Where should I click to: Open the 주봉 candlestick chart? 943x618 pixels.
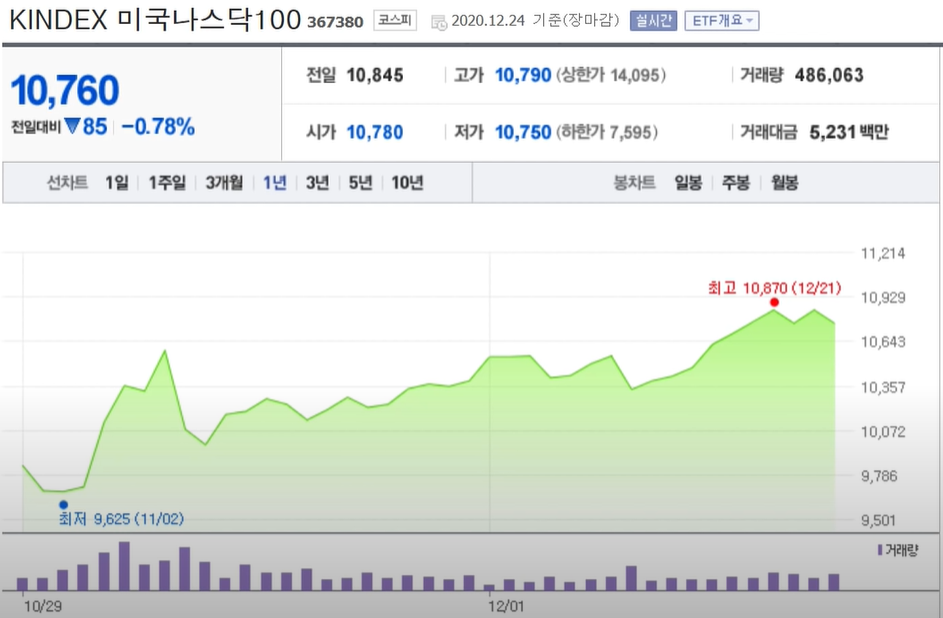(x=736, y=182)
